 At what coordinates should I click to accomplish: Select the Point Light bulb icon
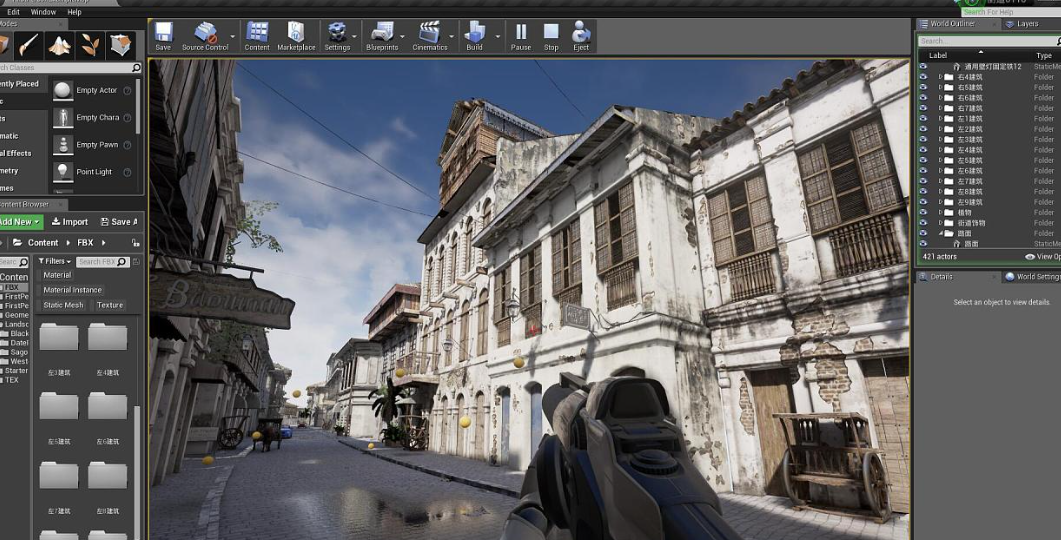[x=63, y=171]
